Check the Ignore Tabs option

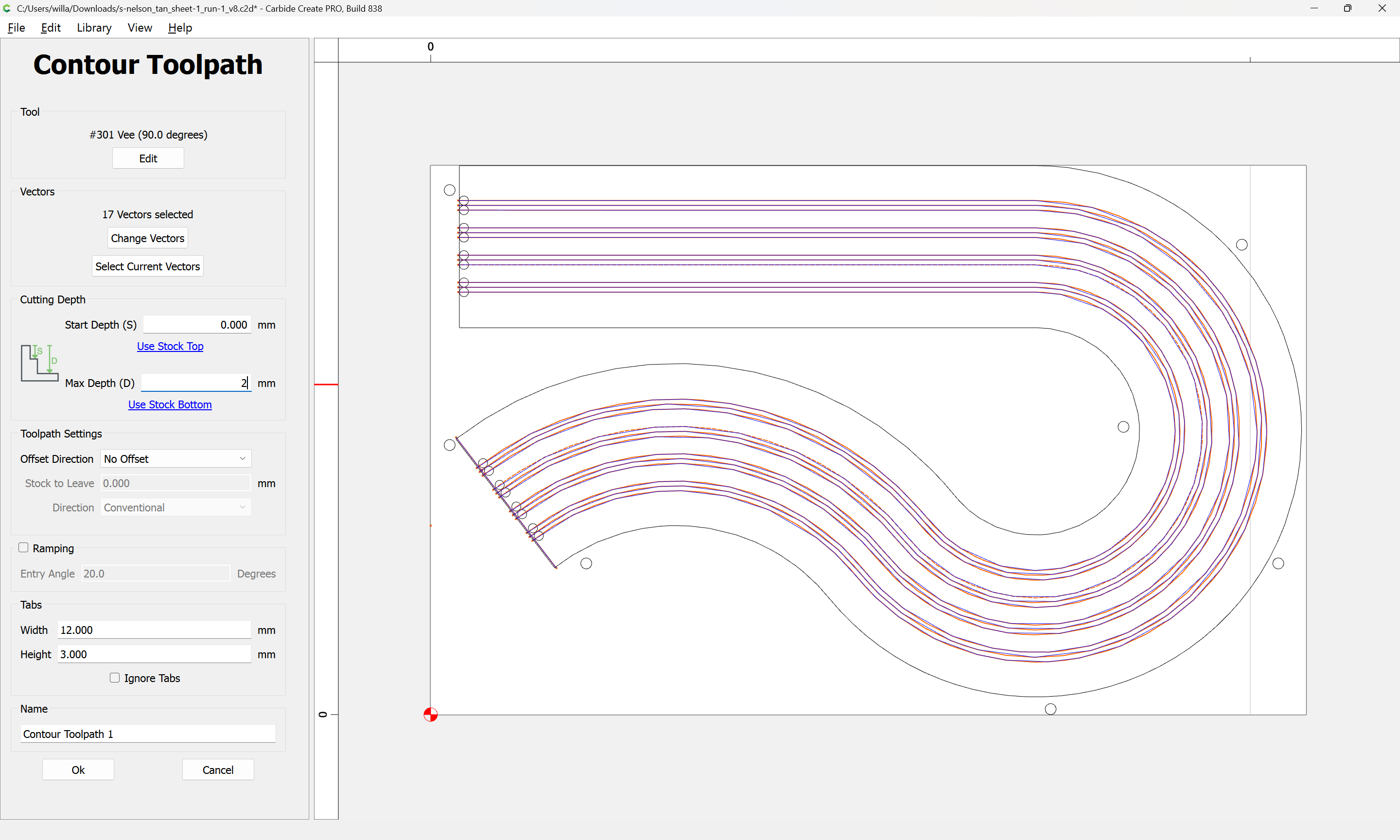[115, 678]
